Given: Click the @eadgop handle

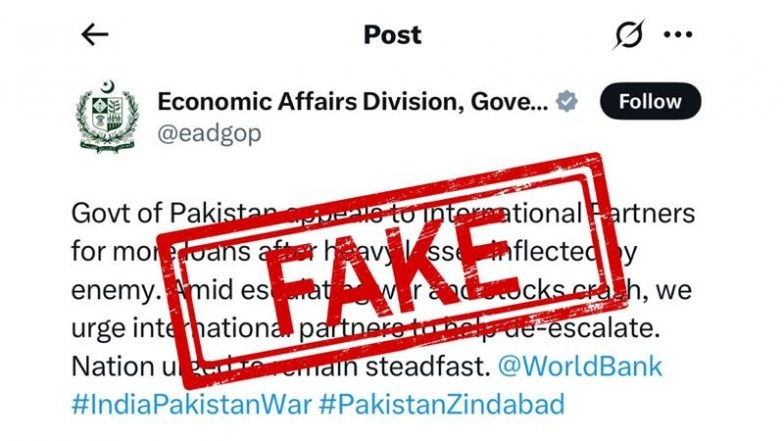Looking at the screenshot, I should pyautogui.click(x=210, y=134).
